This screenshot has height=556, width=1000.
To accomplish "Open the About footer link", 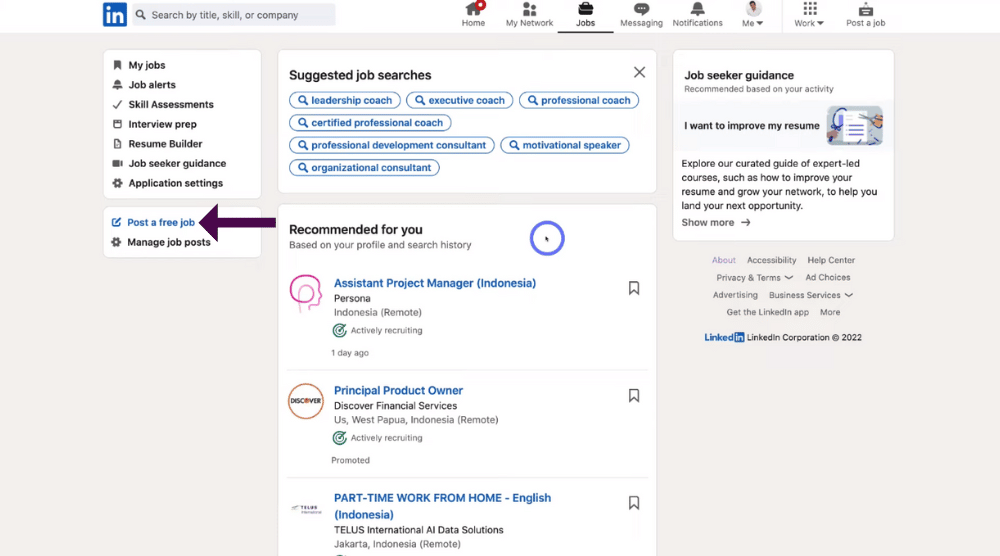I will point(724,260).
